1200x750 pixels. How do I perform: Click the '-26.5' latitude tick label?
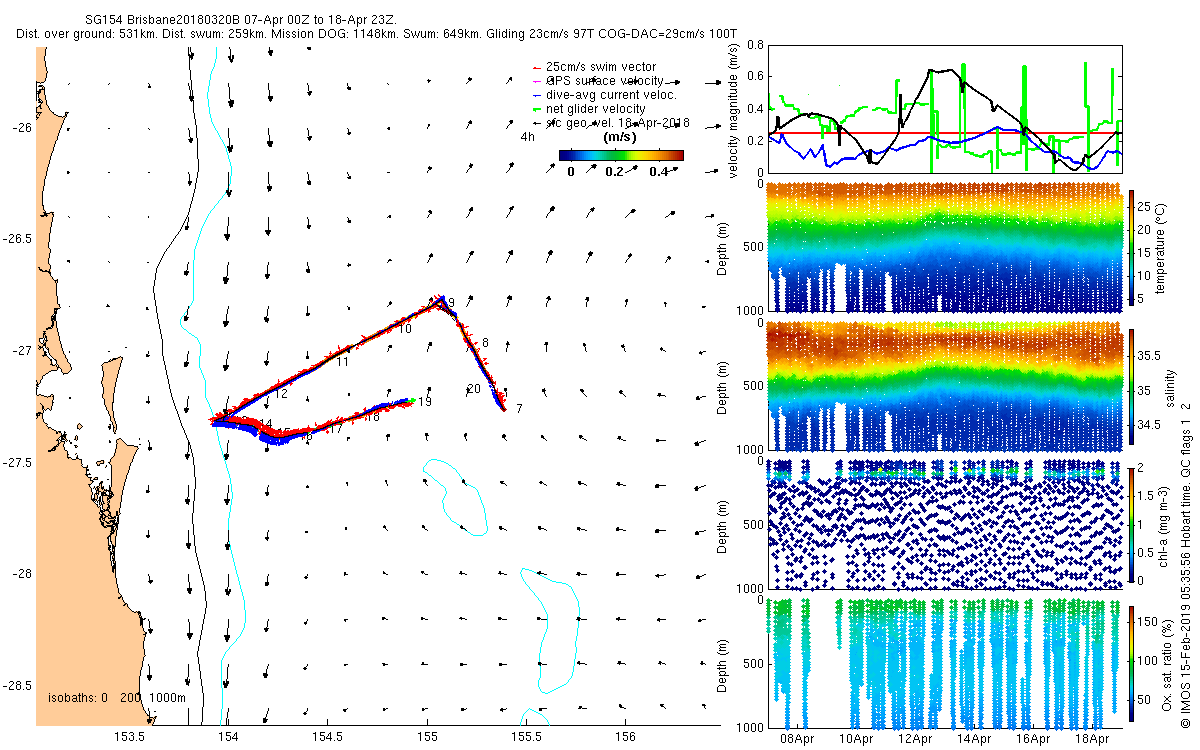(18, 239)
